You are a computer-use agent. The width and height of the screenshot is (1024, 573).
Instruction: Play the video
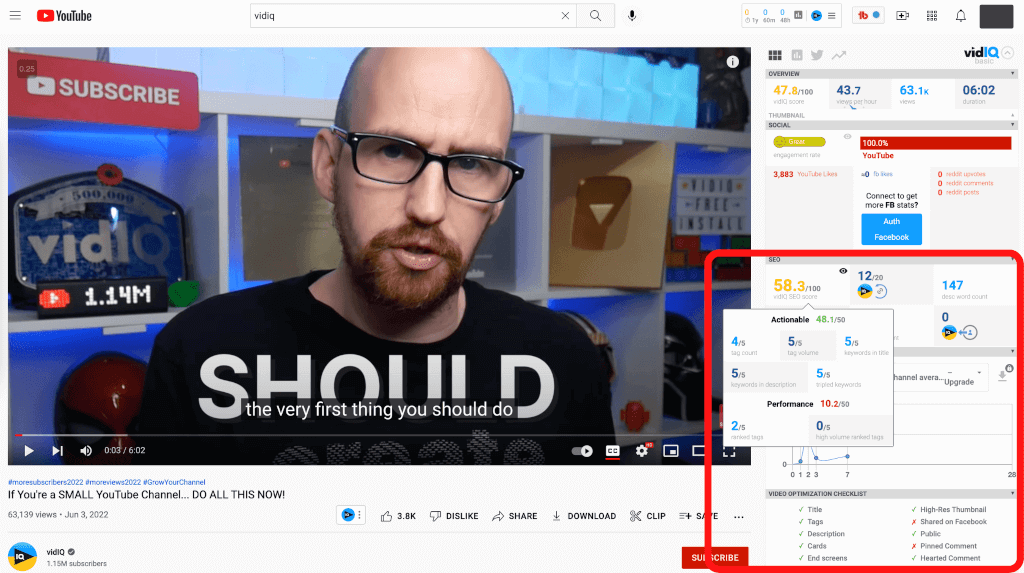click(28, 450)
